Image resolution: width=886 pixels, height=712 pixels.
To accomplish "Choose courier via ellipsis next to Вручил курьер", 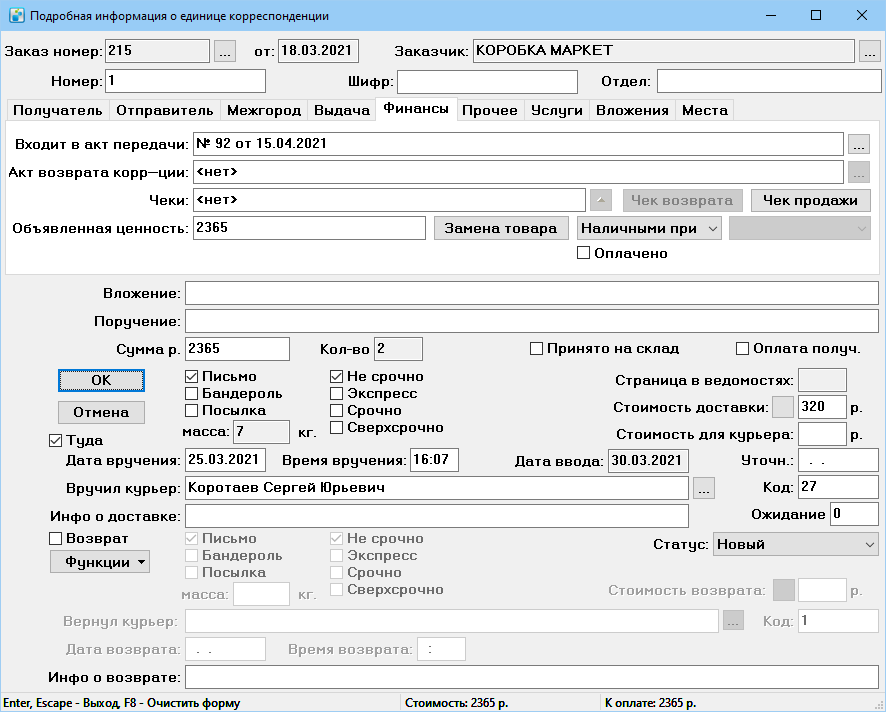I will coord(703,488).
